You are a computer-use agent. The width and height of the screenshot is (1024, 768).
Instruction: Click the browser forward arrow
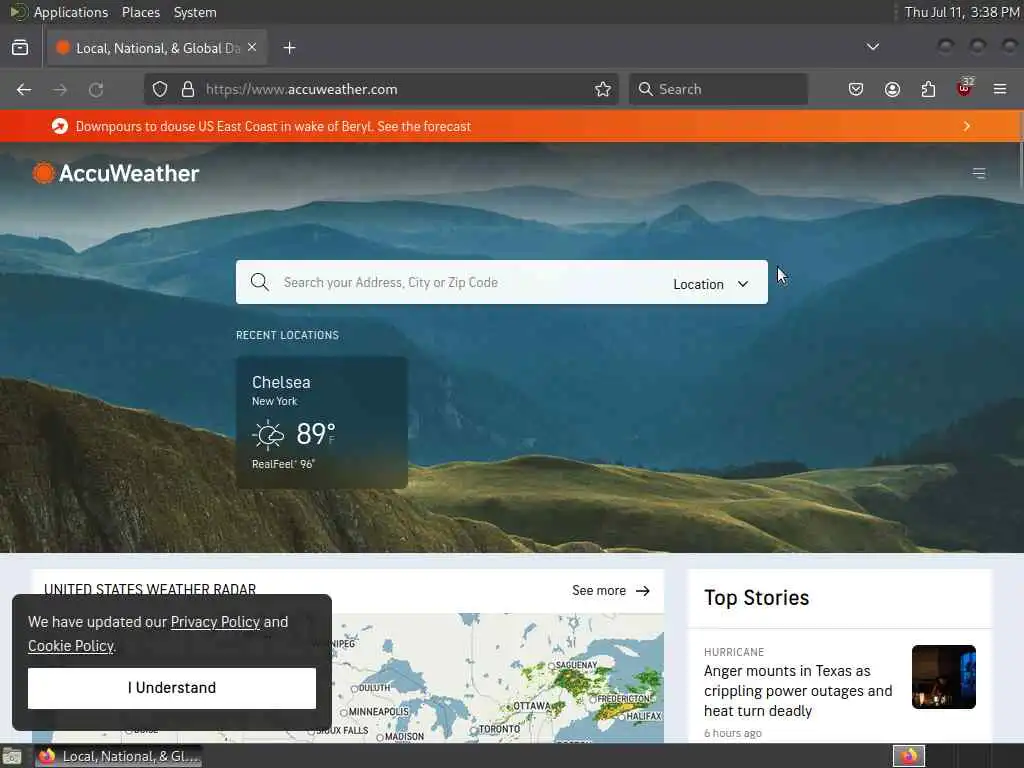(60, 89)
